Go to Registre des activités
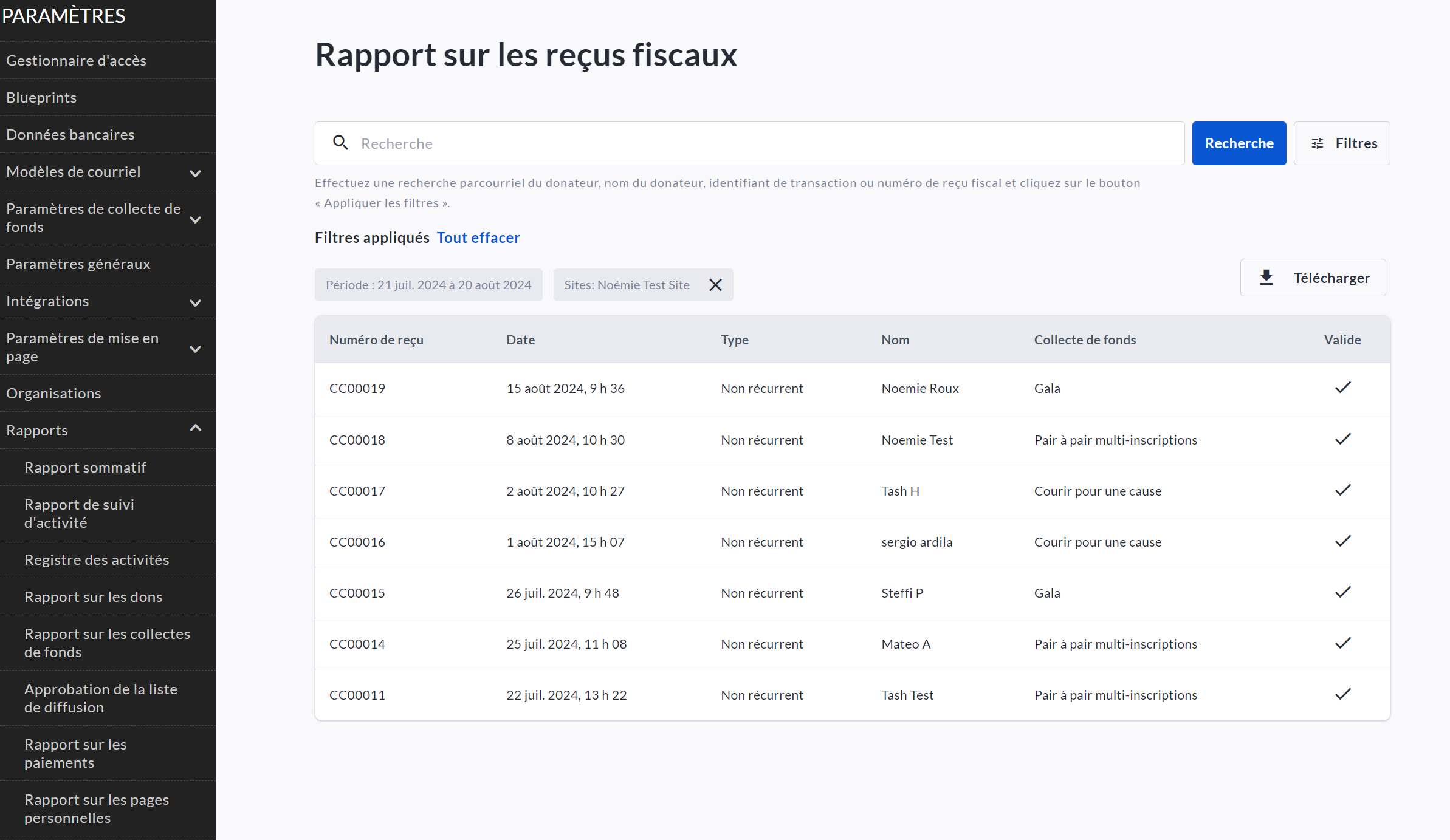This screenshot has height=840, width=1450. [97, 559]
